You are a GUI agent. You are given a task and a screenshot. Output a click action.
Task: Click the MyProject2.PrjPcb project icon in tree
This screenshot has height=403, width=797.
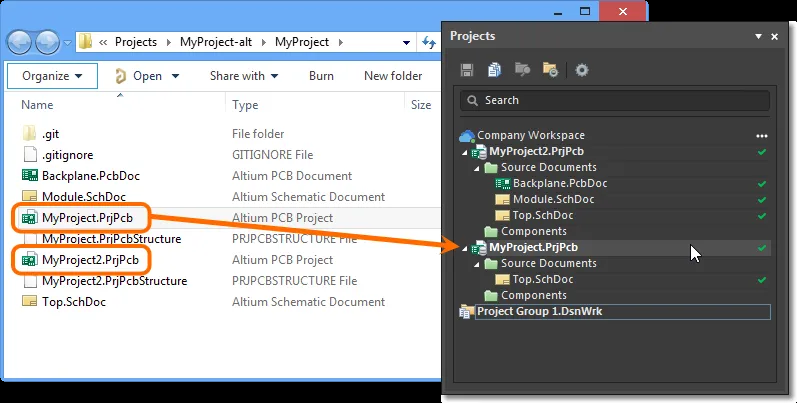click(479, 151)
